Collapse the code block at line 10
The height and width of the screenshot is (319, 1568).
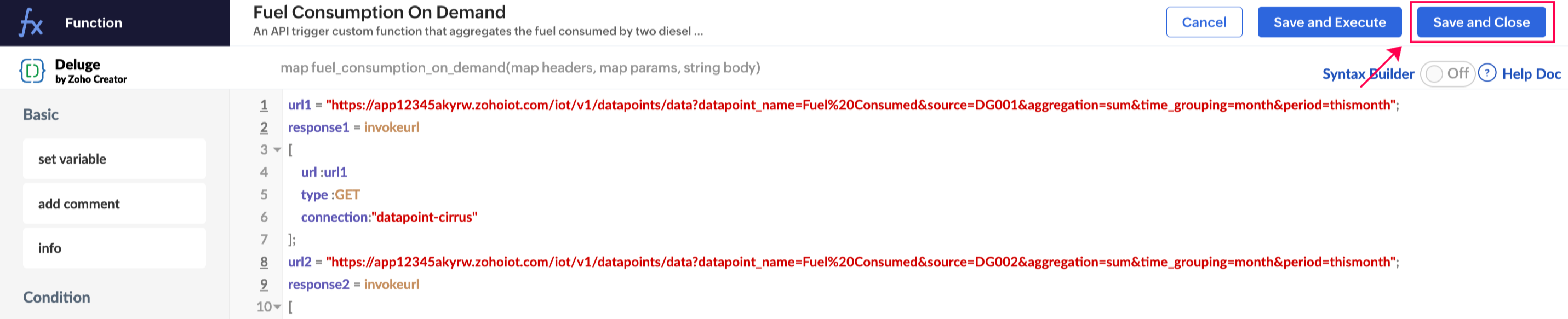(x=278, y=307)
